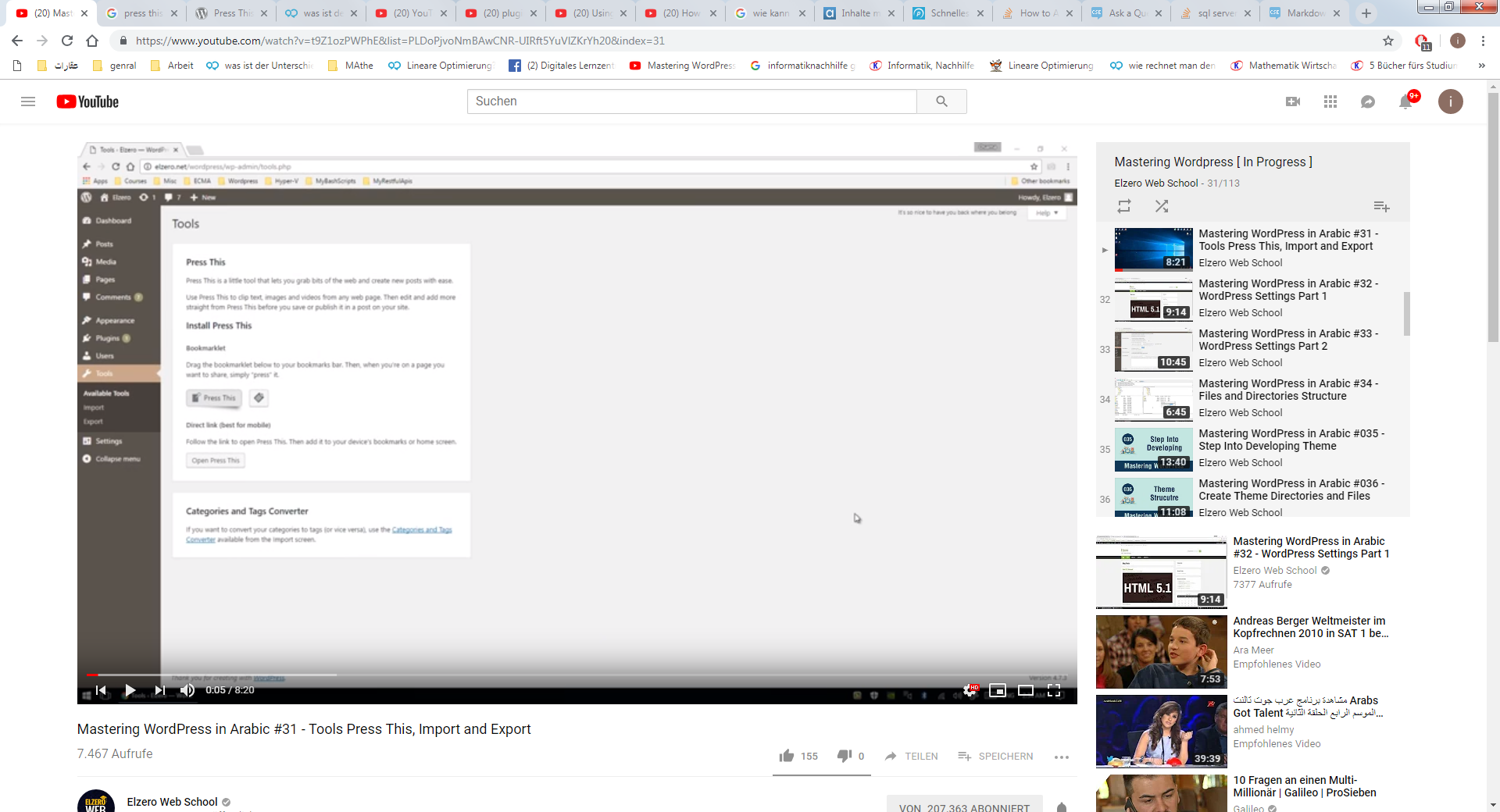Open the Chrome three-dot menu
Image resolution: width=1500 pixels, height=812 pixels.
pos(1483,41)
